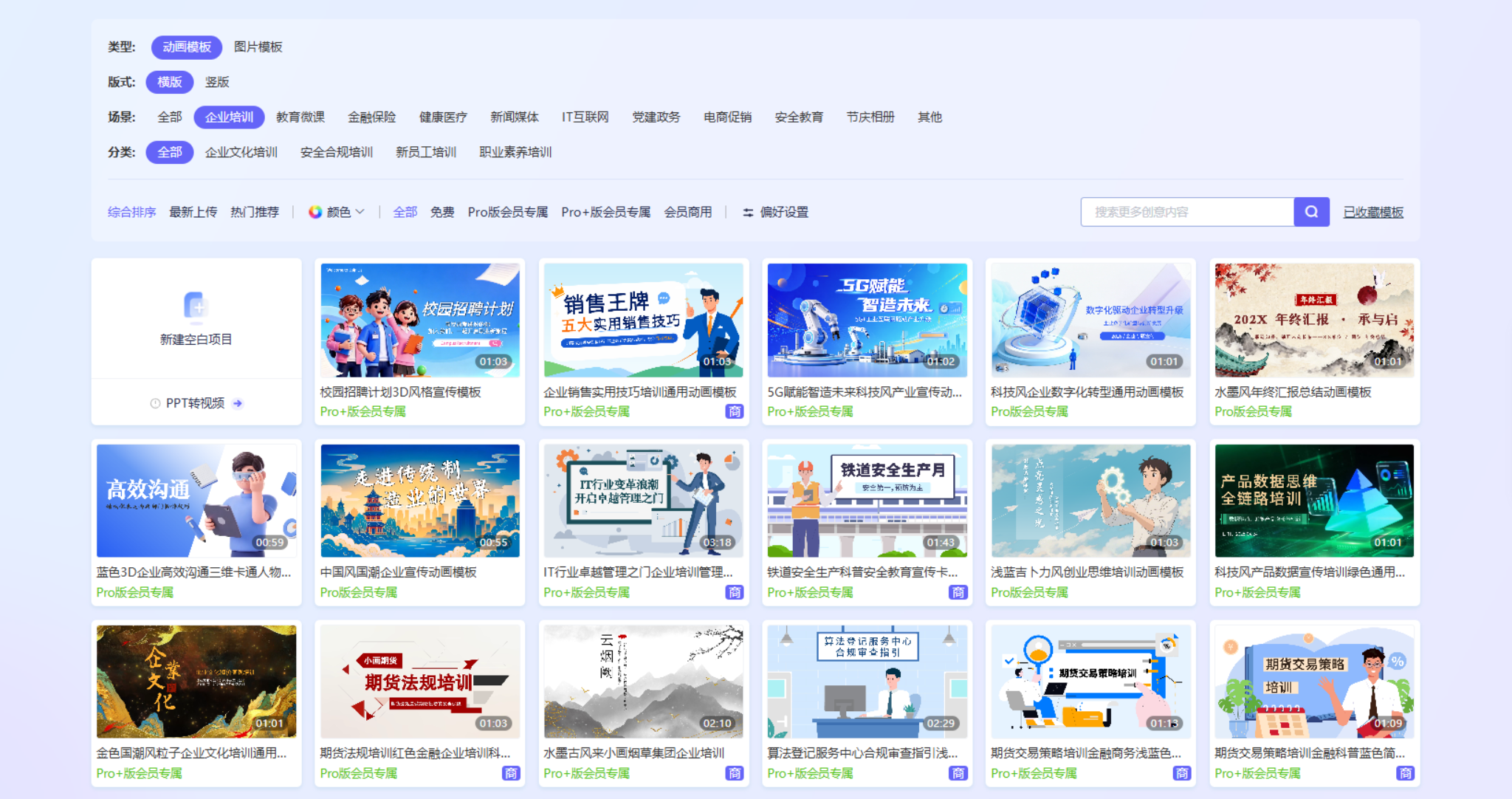Select 安全合规培训 category
1512x799 pixels.
click(337, 152)
